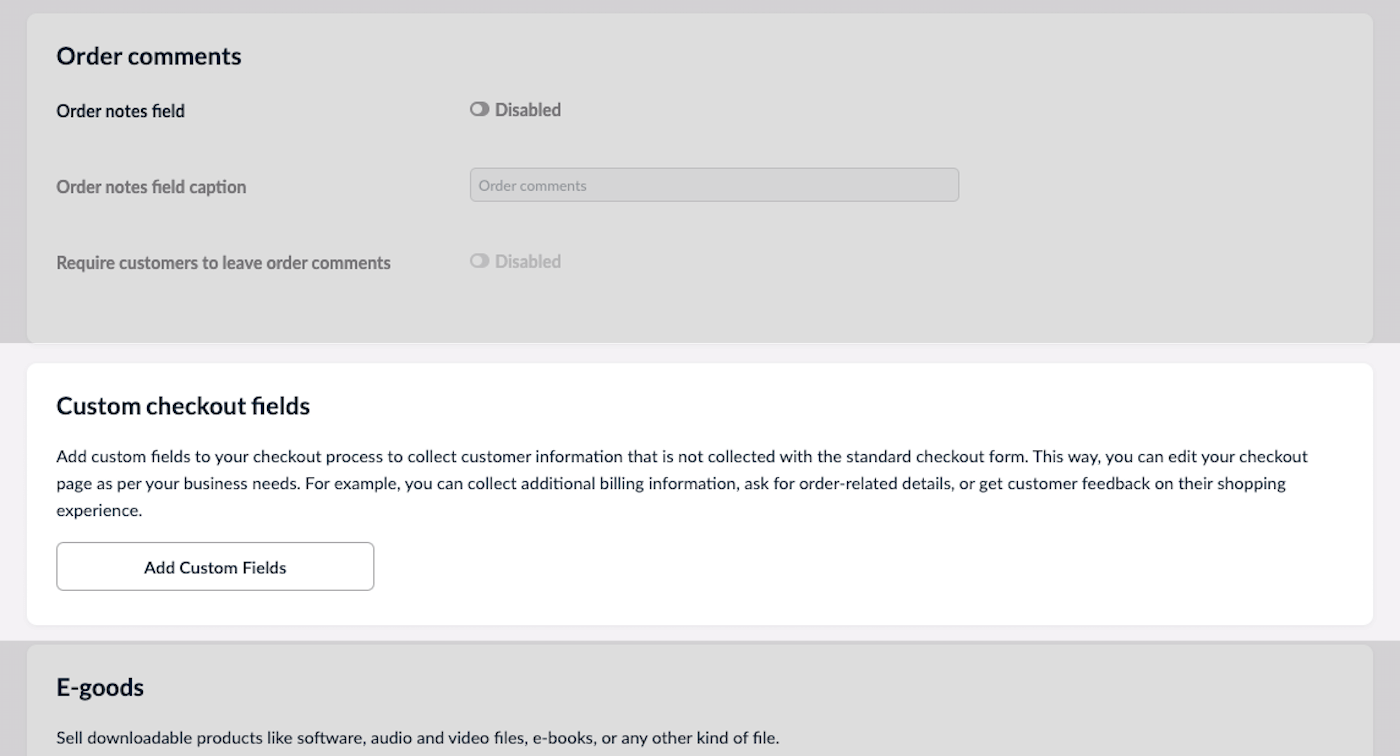Toggle Require customers to leave order comments
This screenshot has width=1400, height=756.
(480, 261)
